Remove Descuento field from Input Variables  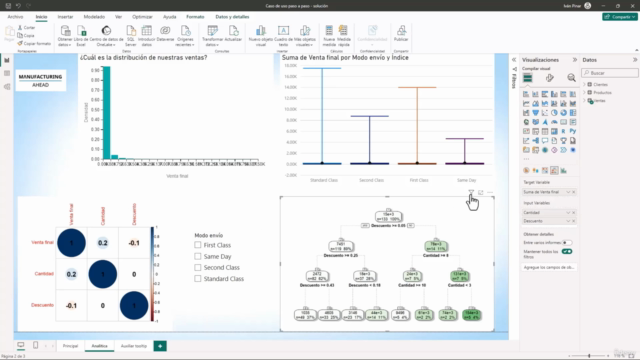pyautogui.click(x=573, y=221)
